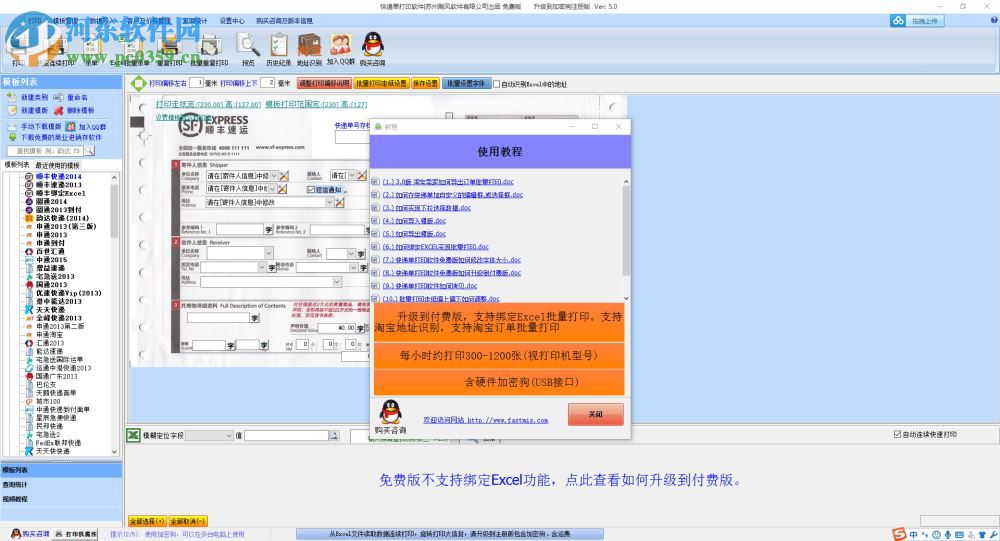Select the 韵达快递(2014) template
Screen dimensions: 1000x541
tap(62, 218)
